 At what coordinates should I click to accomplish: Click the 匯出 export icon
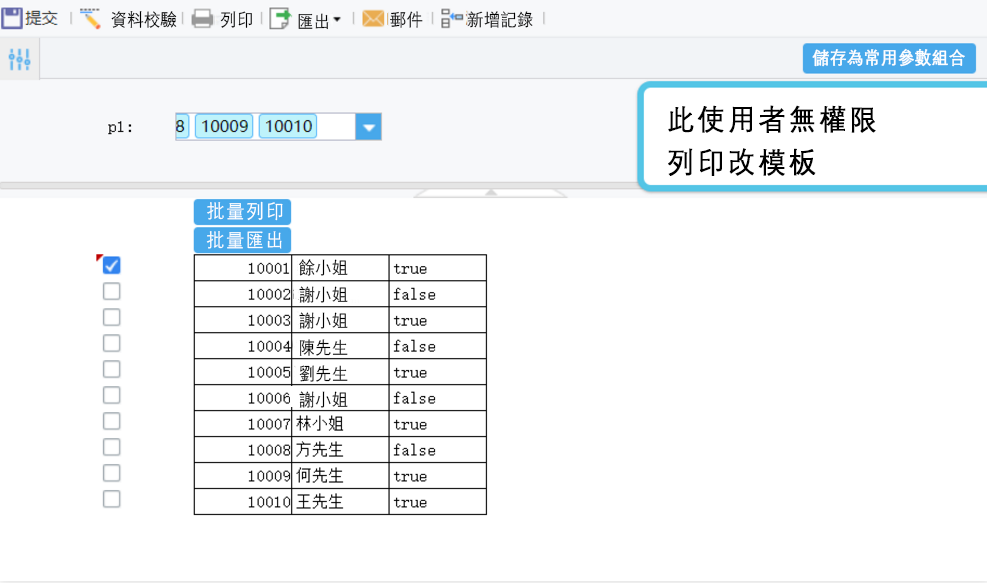point(280,19)
